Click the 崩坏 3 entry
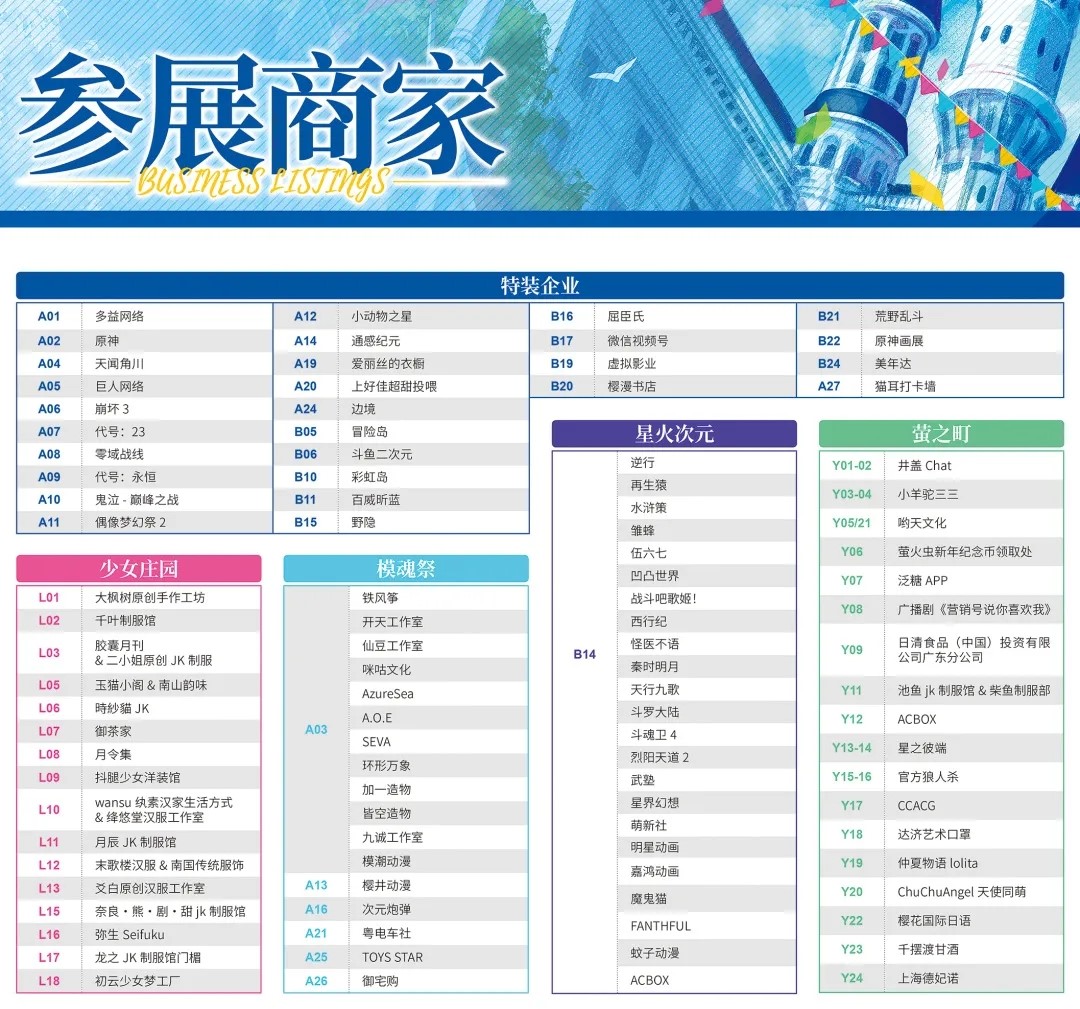Screen dimensions: 1080x1009 click(112, 409)
